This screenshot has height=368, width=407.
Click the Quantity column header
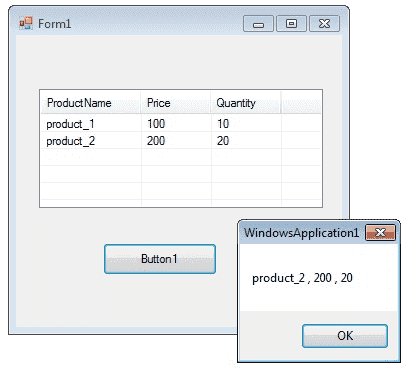[246, 103]
